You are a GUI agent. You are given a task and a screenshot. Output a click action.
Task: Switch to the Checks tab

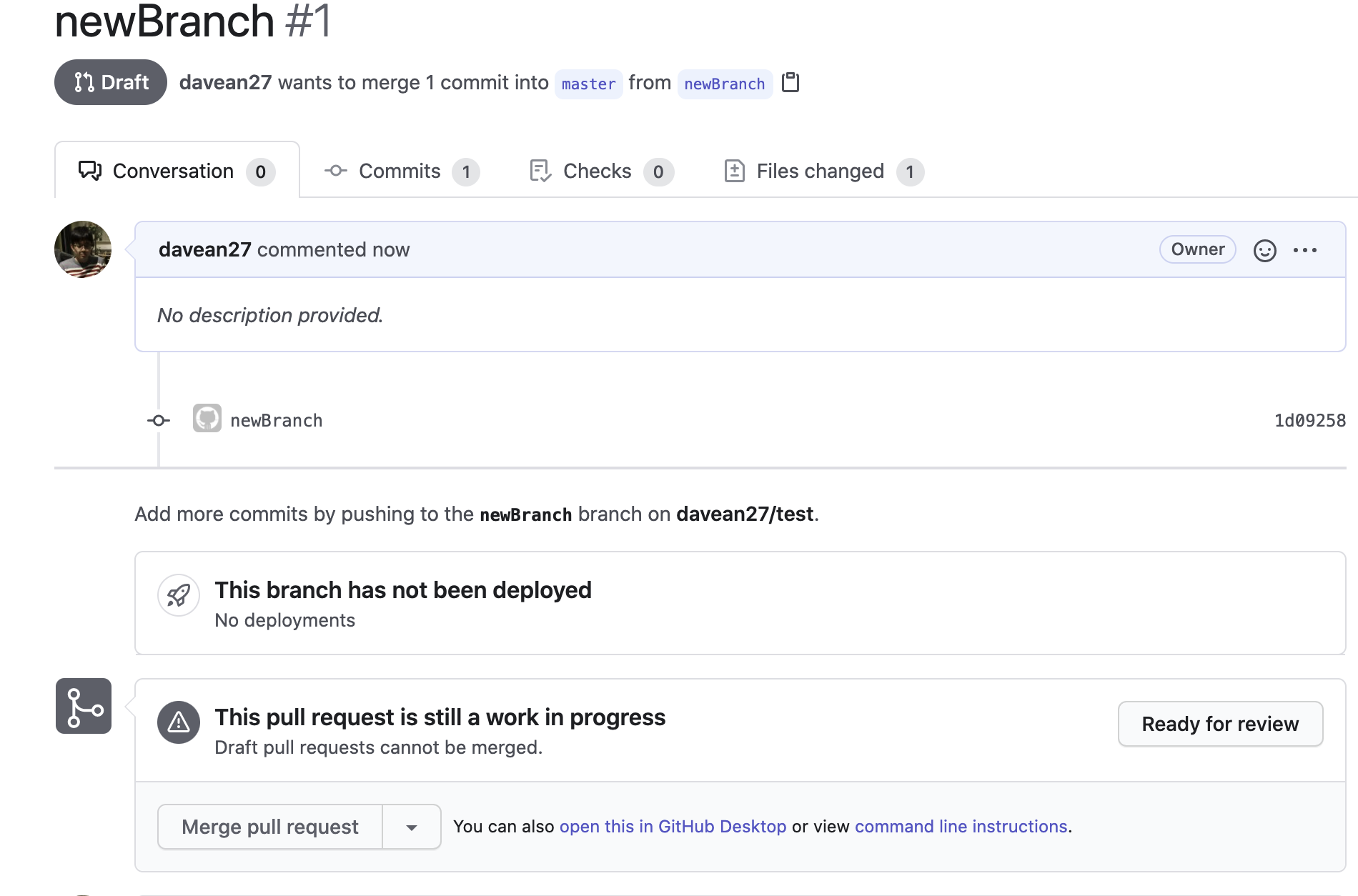tap(601, 171)
